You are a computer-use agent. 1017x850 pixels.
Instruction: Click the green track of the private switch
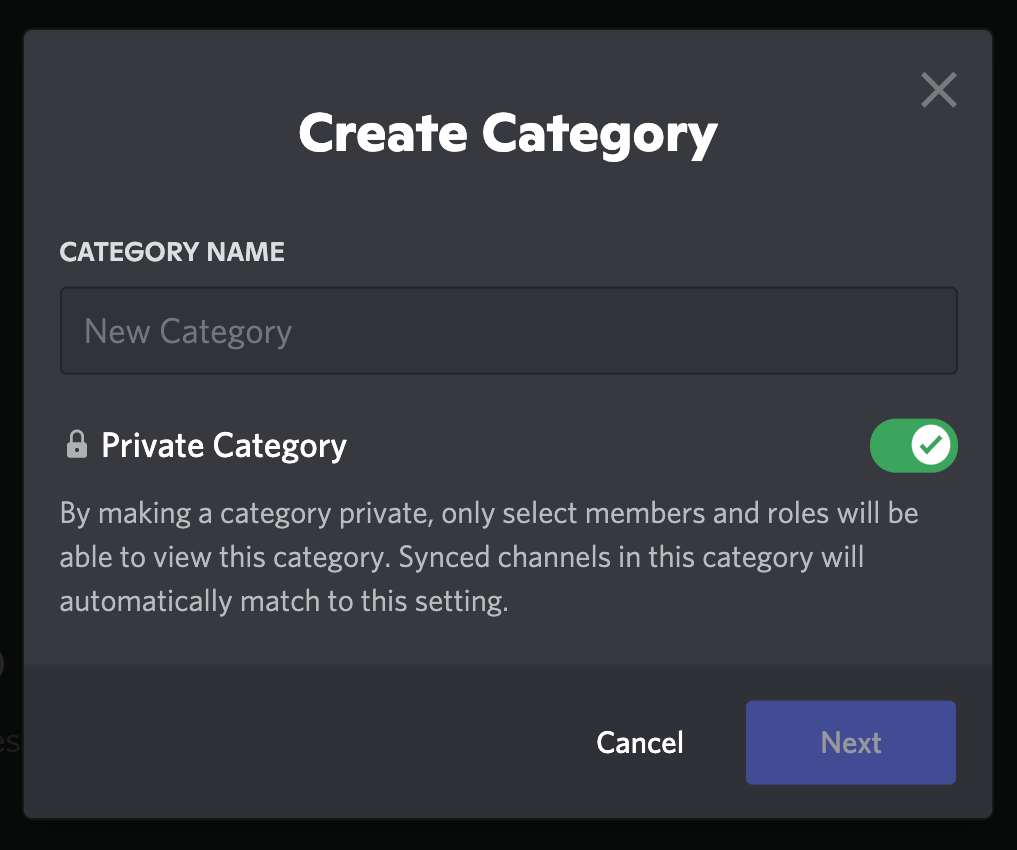click(889, 445)
